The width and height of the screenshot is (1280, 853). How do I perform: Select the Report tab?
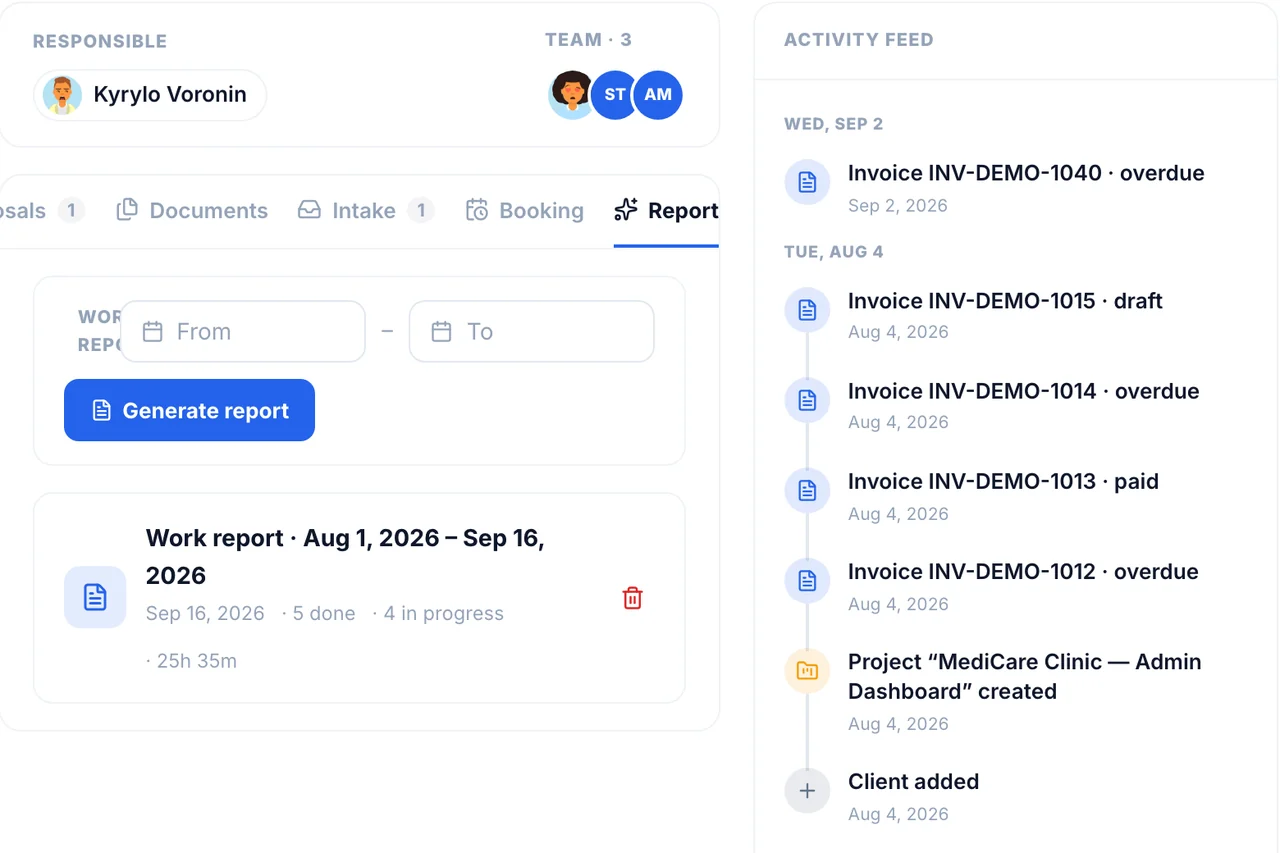tap(666, 211)
